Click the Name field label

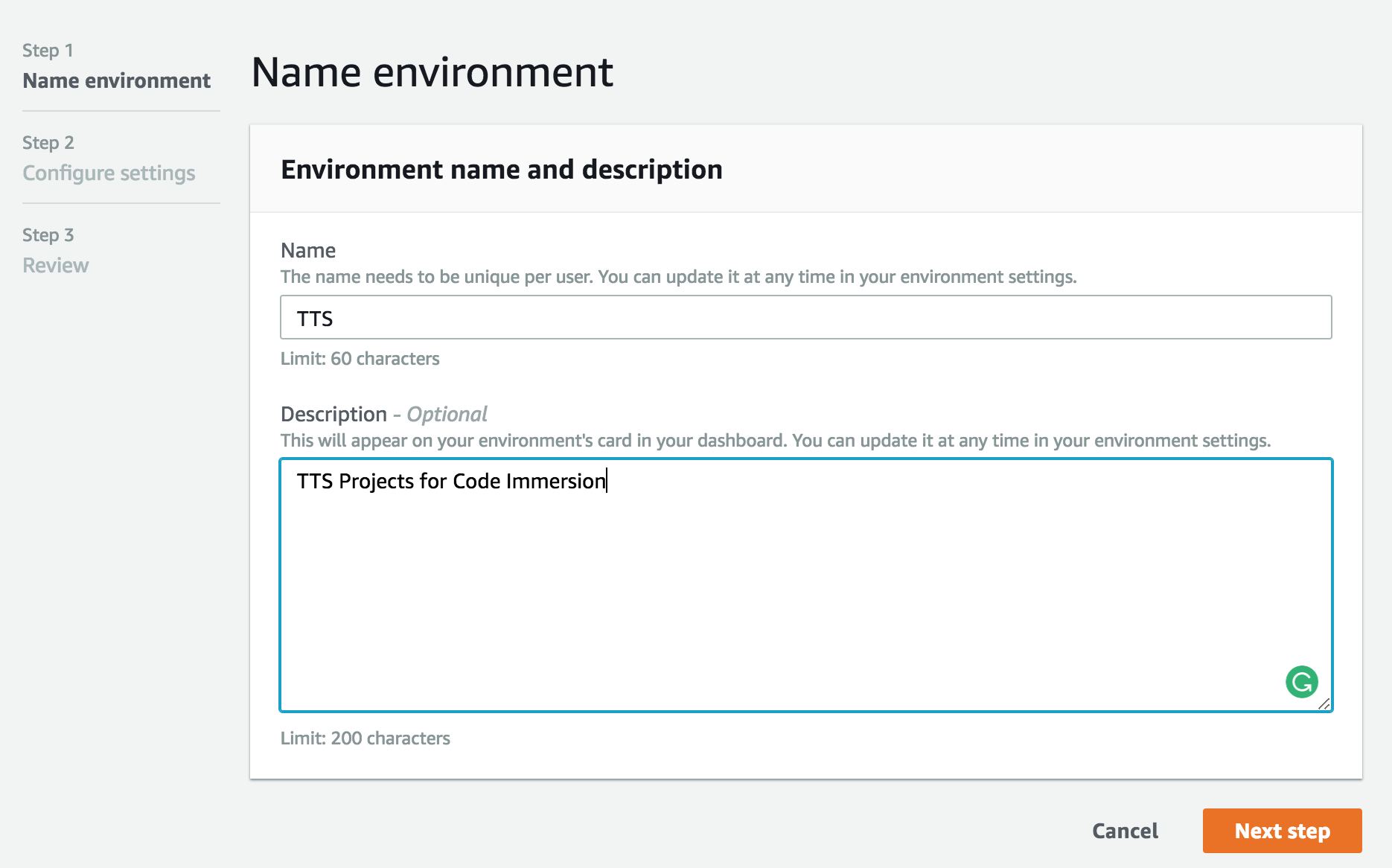coord(308,250)
